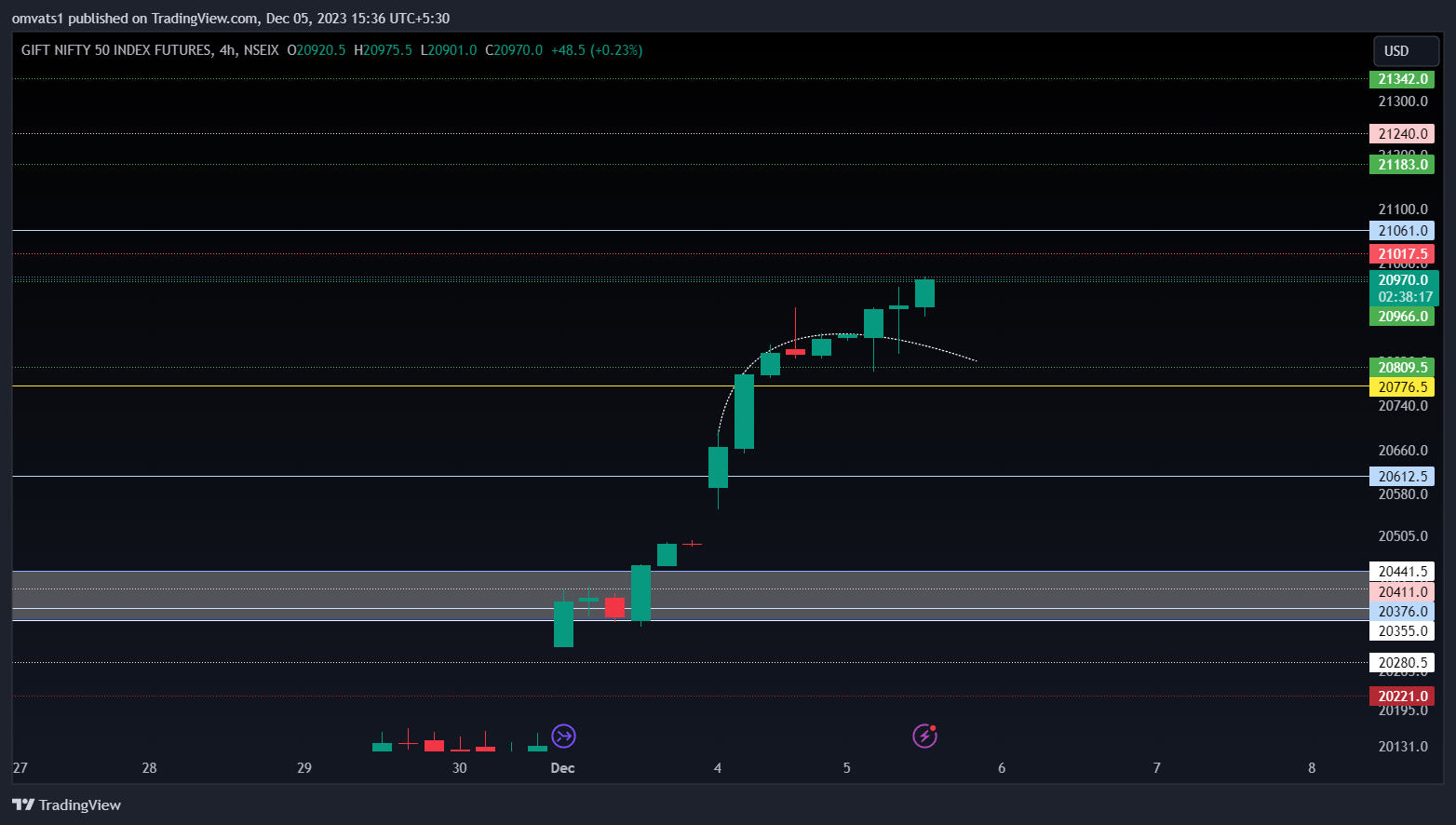Click the 20411.0 pink price label
This screenshot has width=1456, height=825.
[1402, 592]
